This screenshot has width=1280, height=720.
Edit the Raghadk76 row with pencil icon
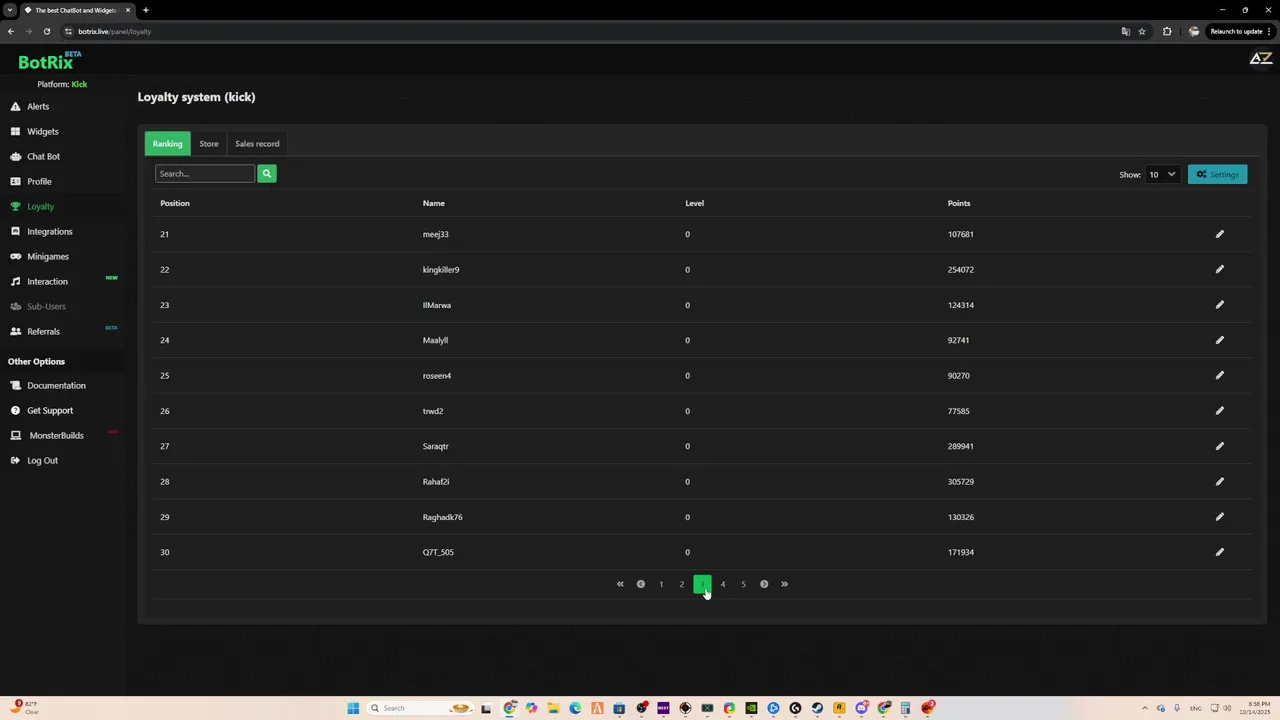click(x=1219, y=517)
